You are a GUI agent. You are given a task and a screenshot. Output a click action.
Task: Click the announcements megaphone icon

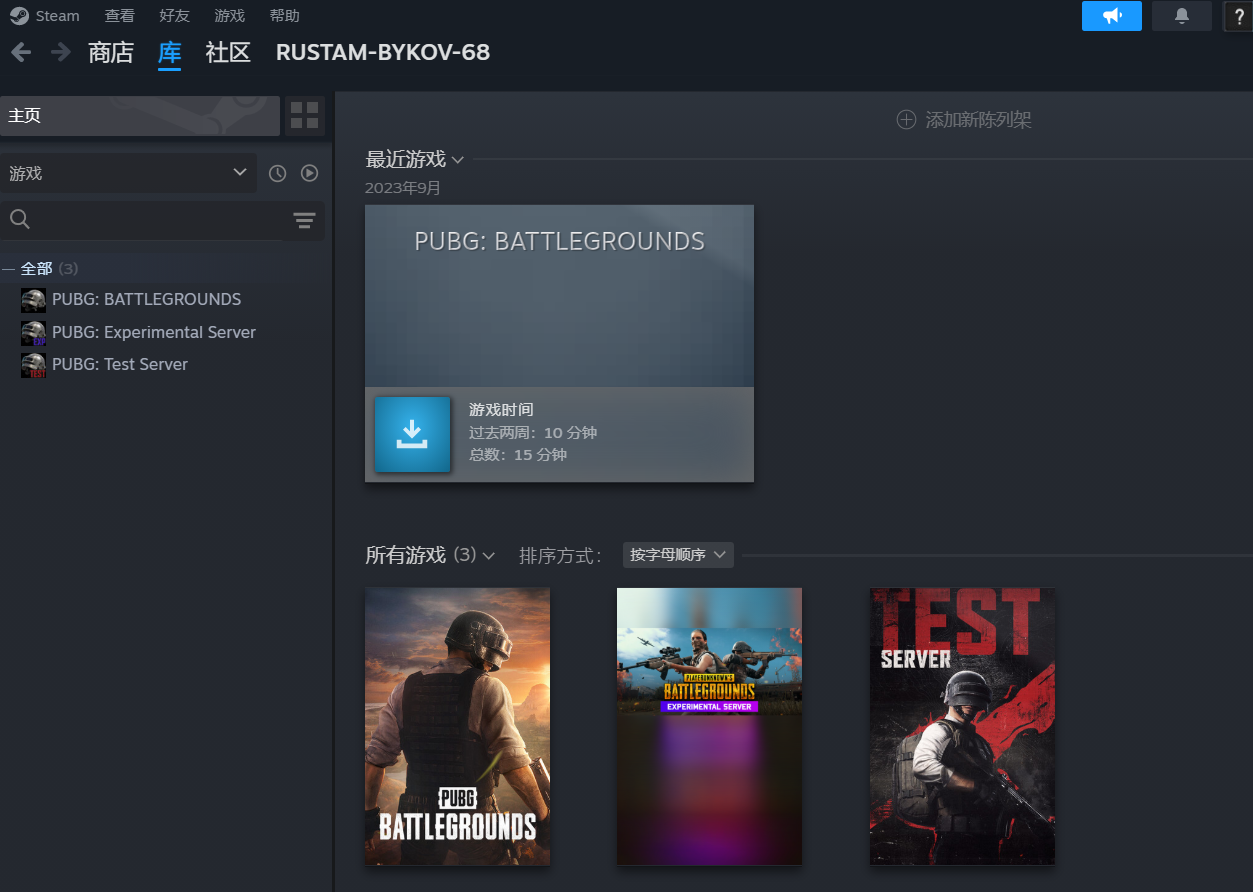pos(1111,16)
